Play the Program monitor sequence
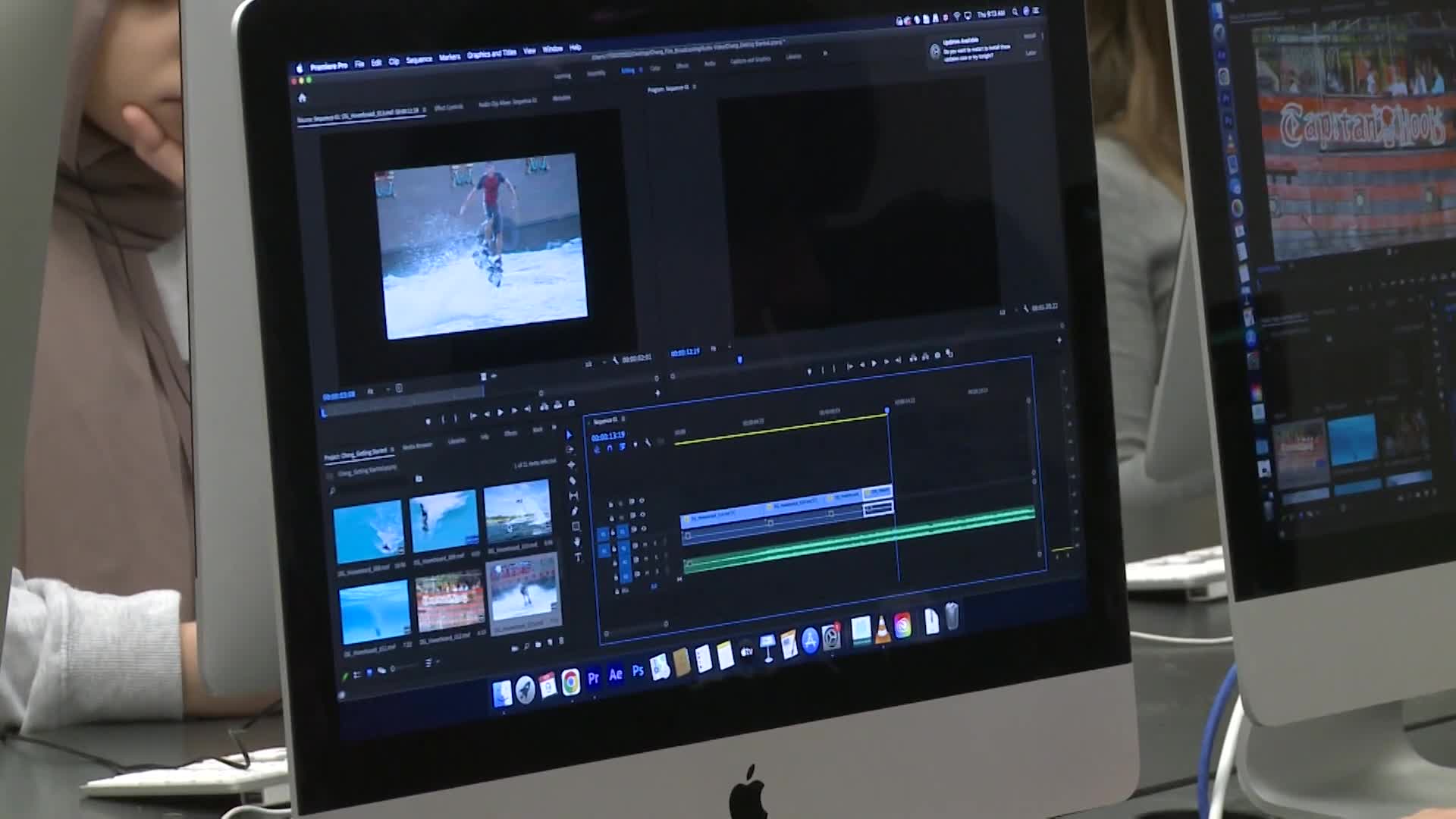1456x819 pixels. tap(874, 365)
